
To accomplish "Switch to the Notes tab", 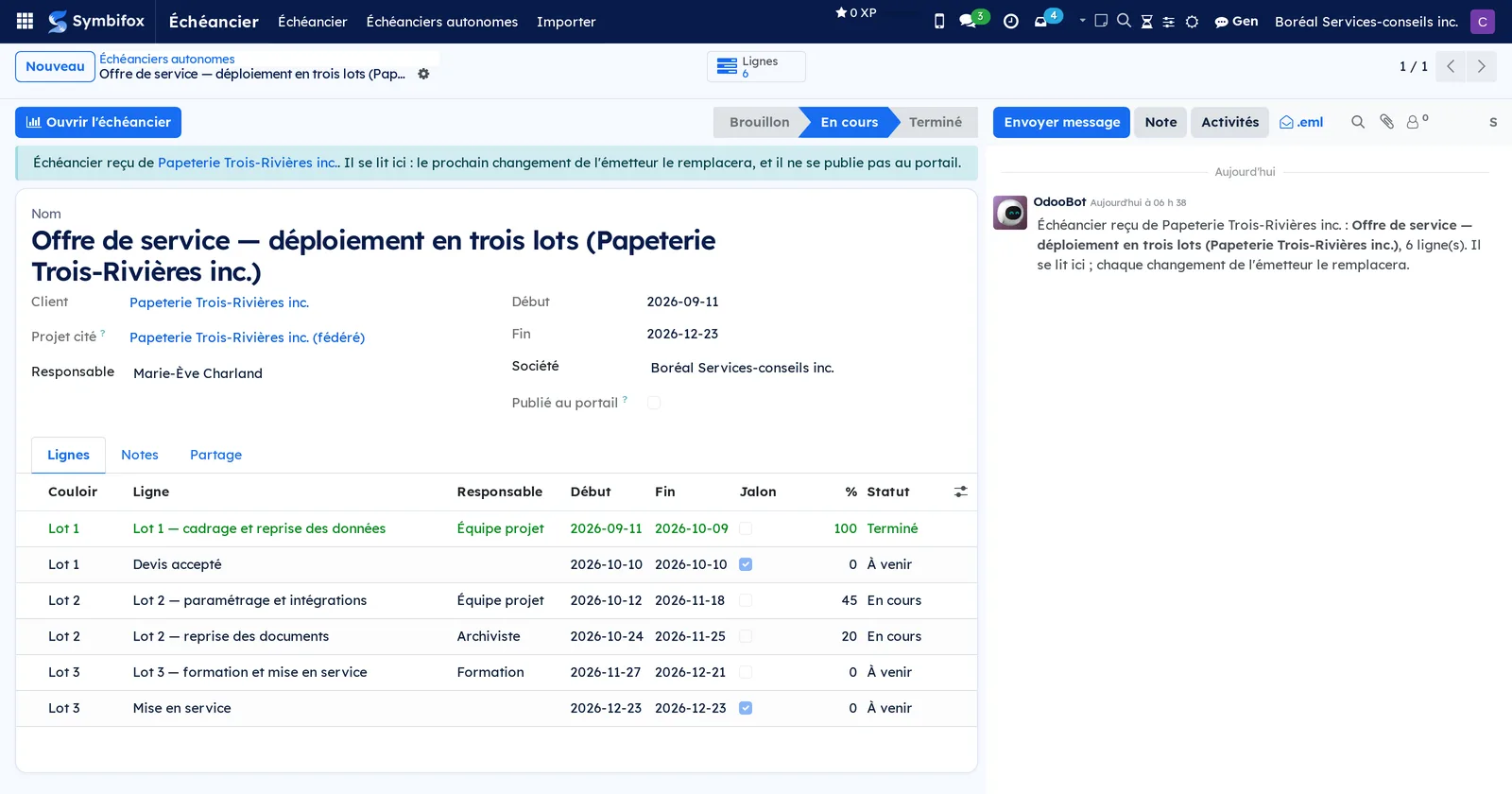I will pyautogui.click(x=140, y=455).
